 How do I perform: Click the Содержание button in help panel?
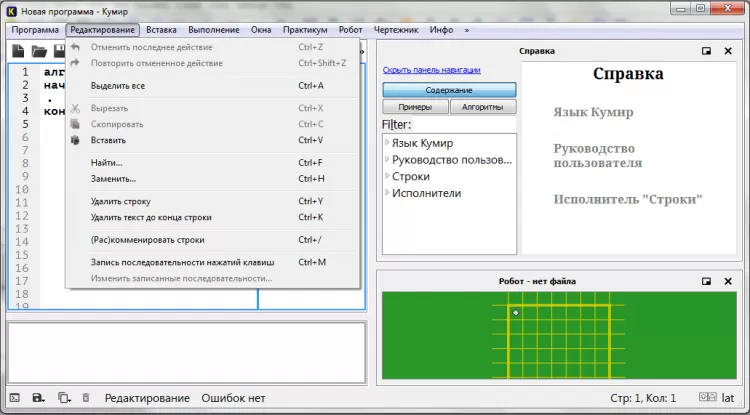[449, 90]
